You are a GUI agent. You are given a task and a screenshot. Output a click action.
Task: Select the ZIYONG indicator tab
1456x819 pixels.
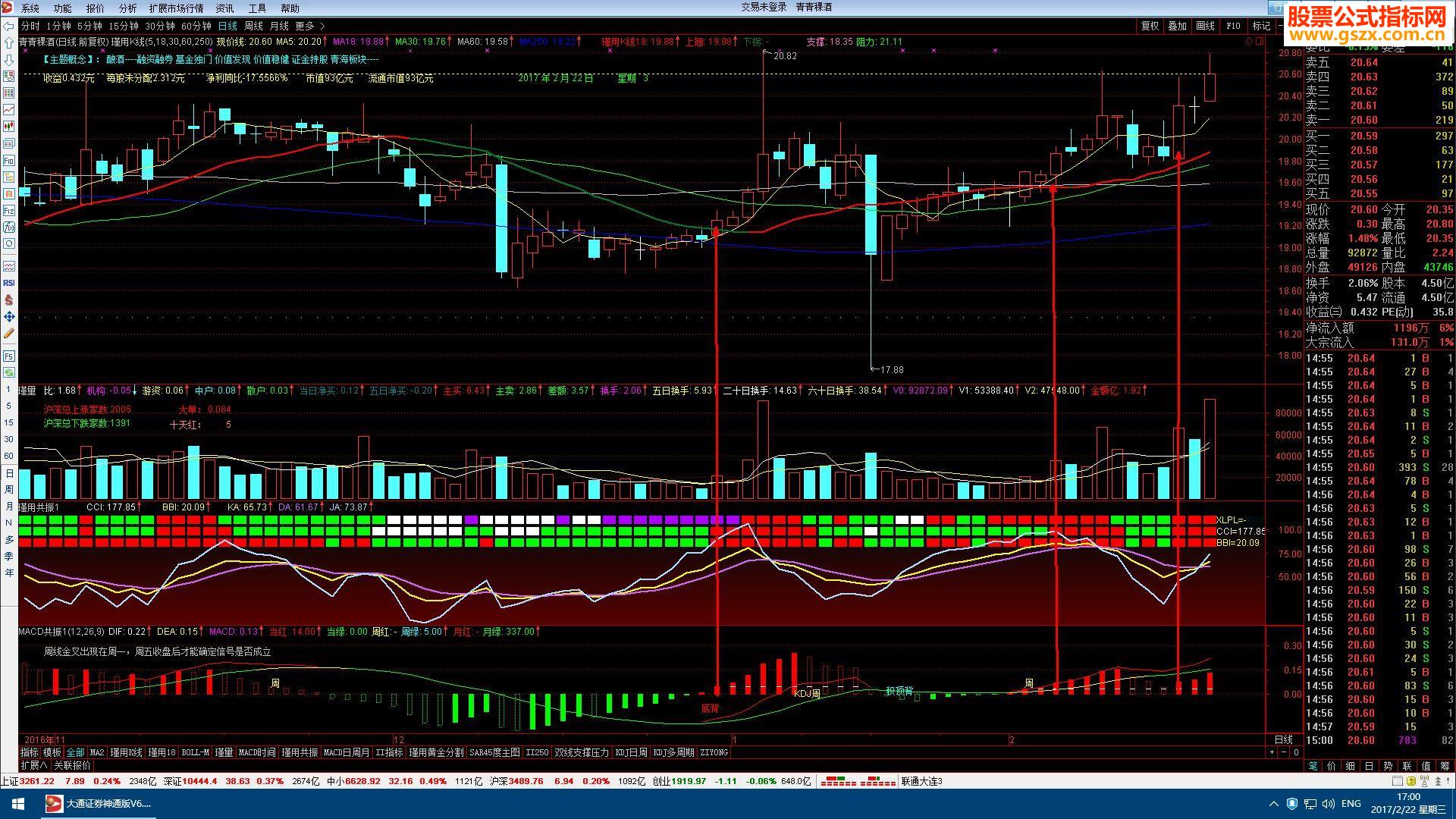714,752
